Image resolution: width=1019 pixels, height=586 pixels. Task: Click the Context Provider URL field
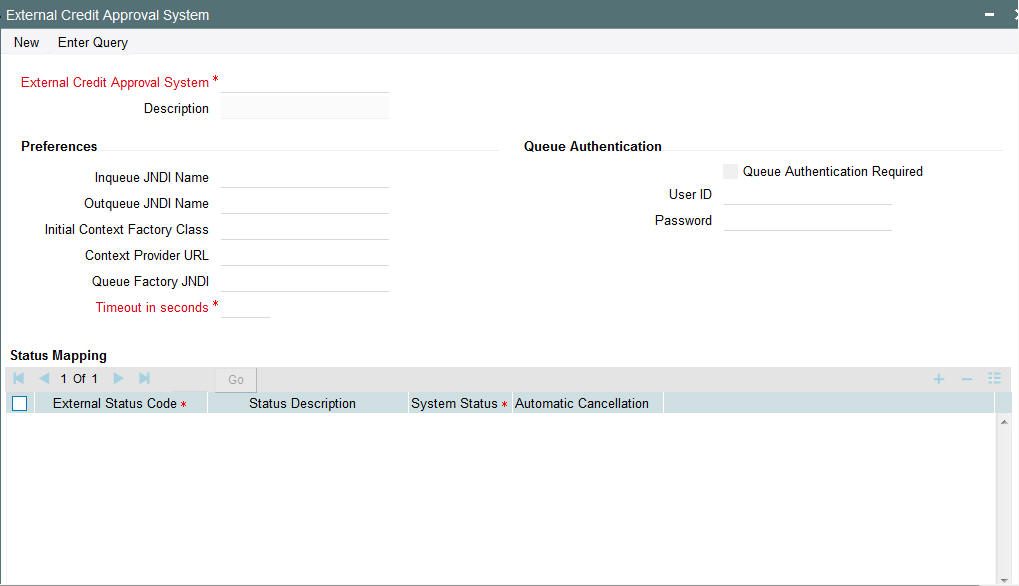[305, 255]
